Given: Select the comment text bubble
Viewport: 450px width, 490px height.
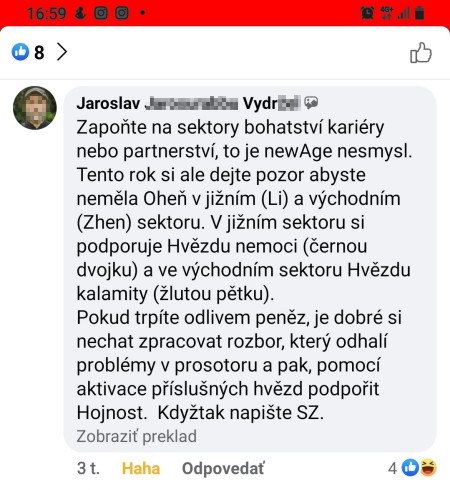Looking at the screenshot, I should [250, 269].
